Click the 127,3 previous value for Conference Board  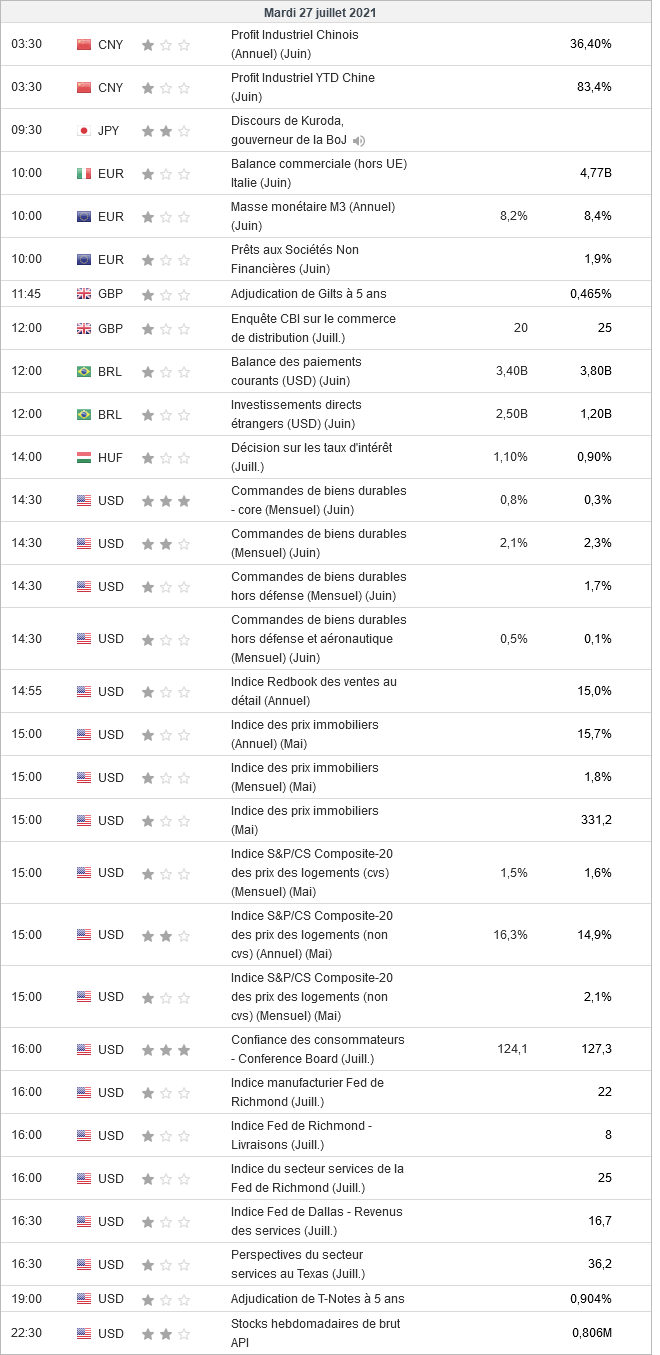click(595, 1049)
